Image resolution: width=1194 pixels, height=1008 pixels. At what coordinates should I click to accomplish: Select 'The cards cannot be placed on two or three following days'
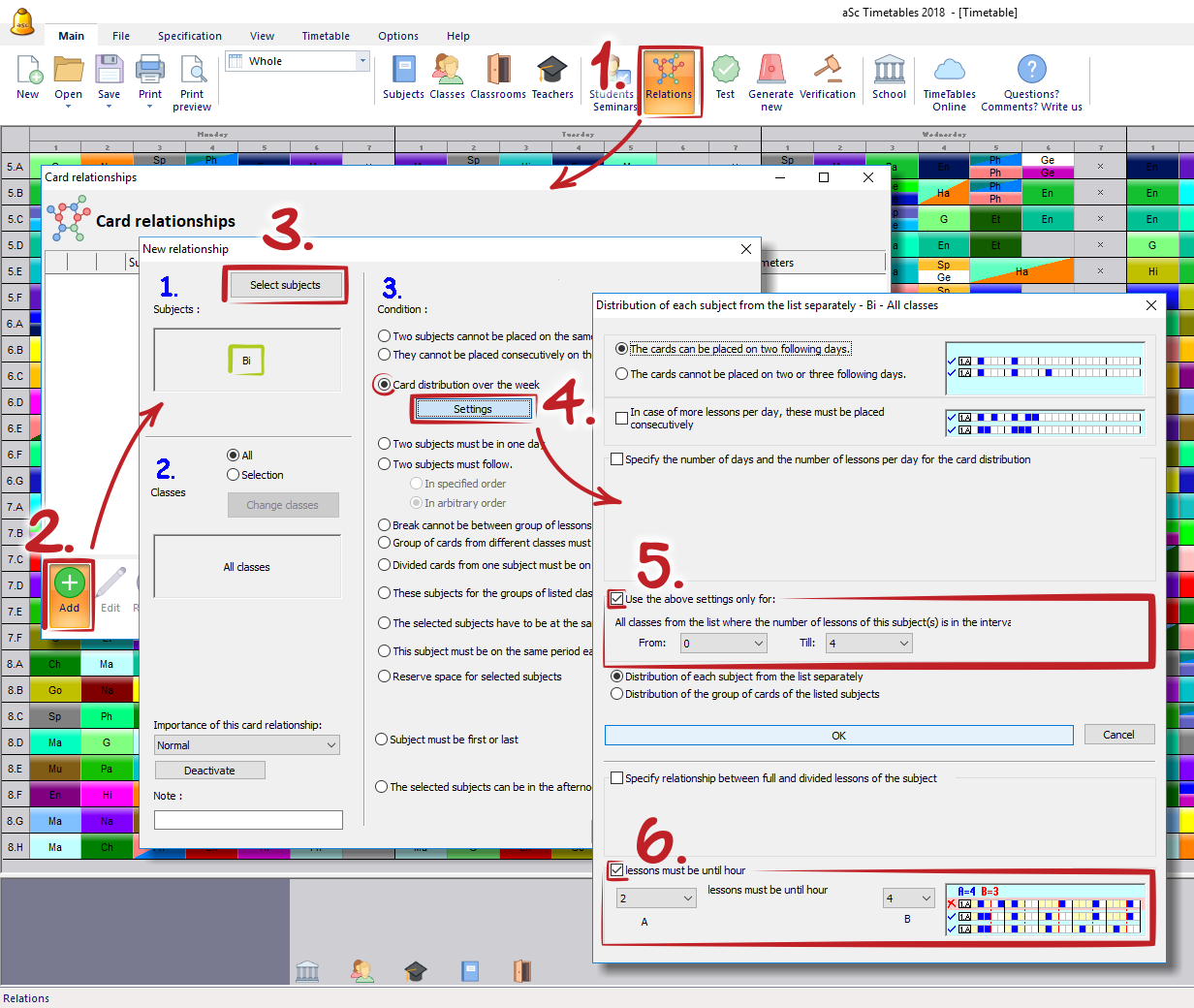click(x=622, y=374)
